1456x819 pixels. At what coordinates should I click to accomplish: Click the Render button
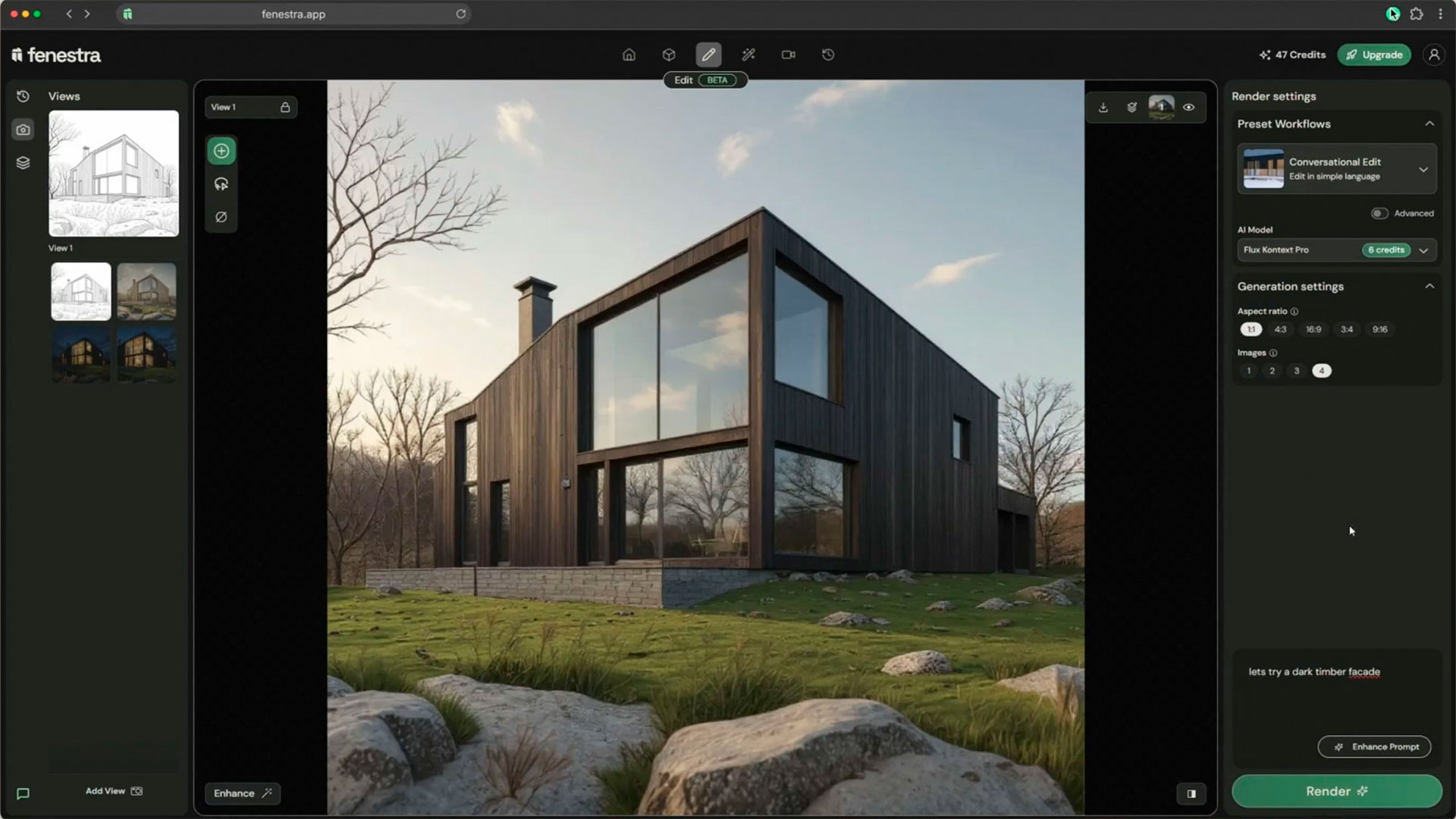coord(1336,791)
